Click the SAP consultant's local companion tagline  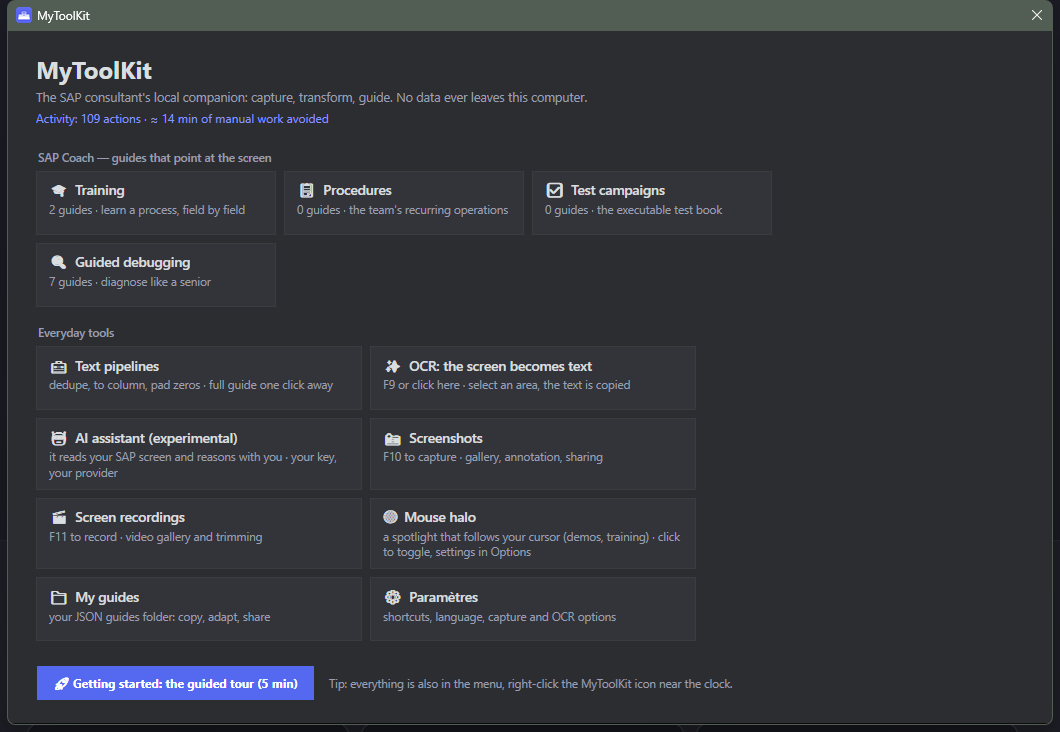312,98
